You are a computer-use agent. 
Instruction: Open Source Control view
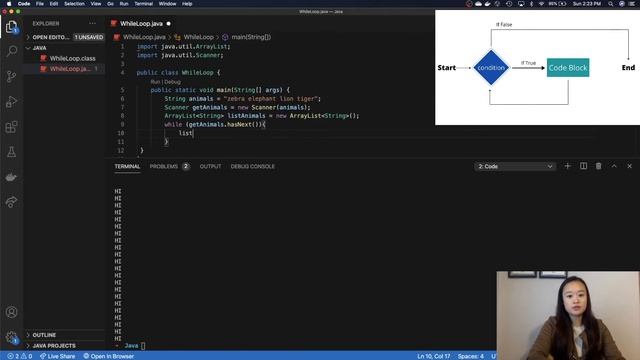11,76
